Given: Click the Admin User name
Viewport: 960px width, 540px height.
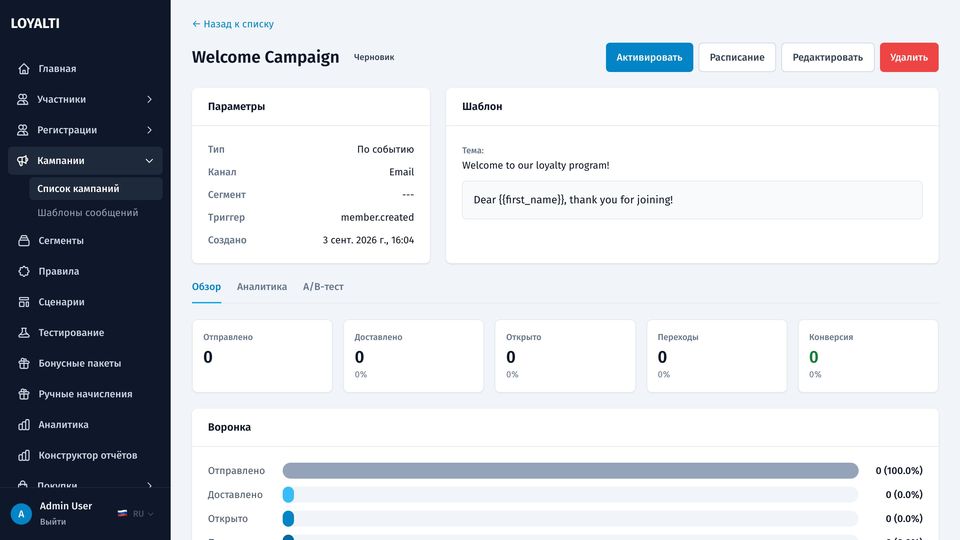Looking at the screenshot, I should coord(66,506).
